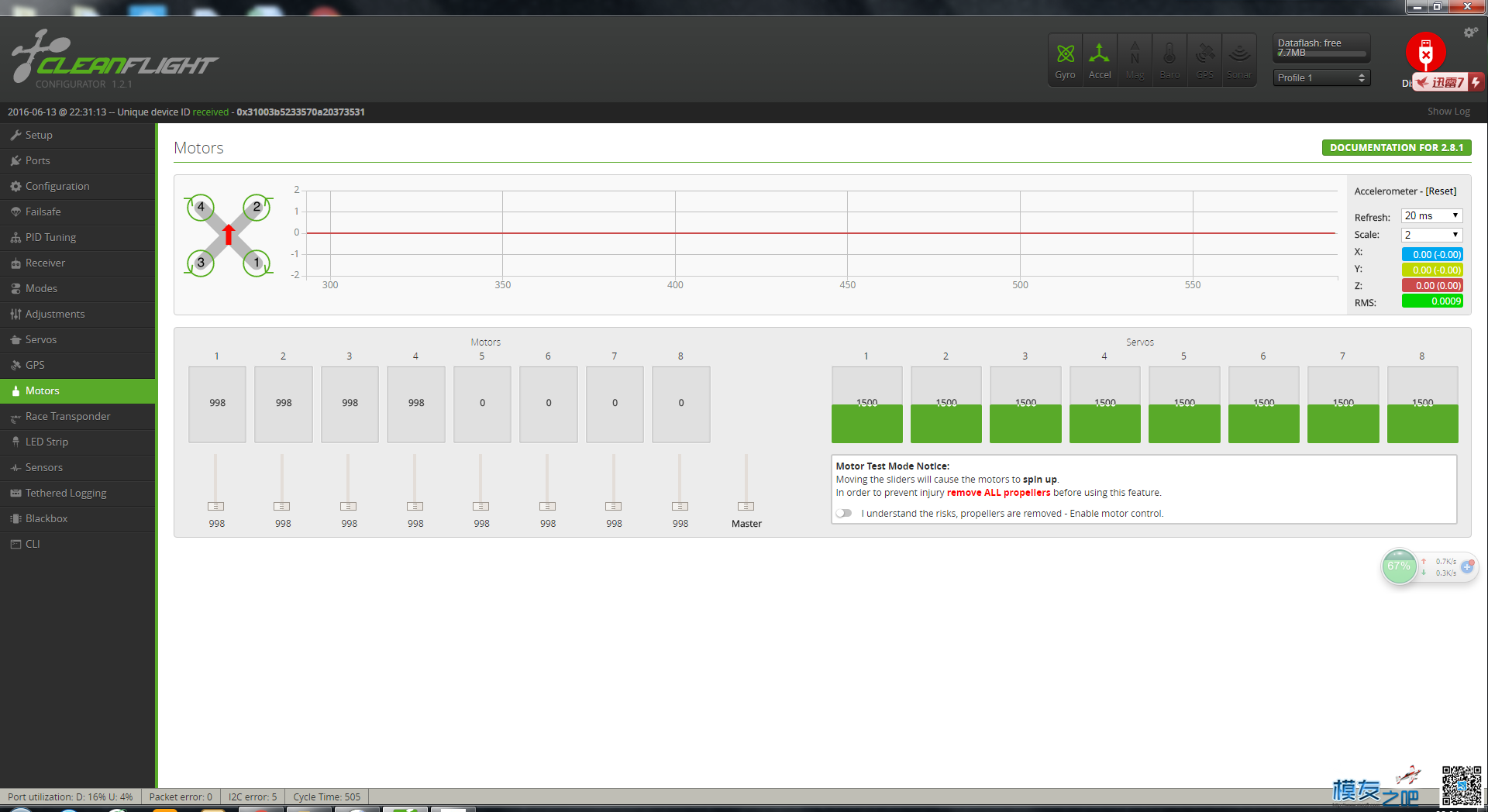This screenshot has width=1488, height=812.
Task: Click Show Log link
Action: pyautogui.click(x=1448, y=112)
